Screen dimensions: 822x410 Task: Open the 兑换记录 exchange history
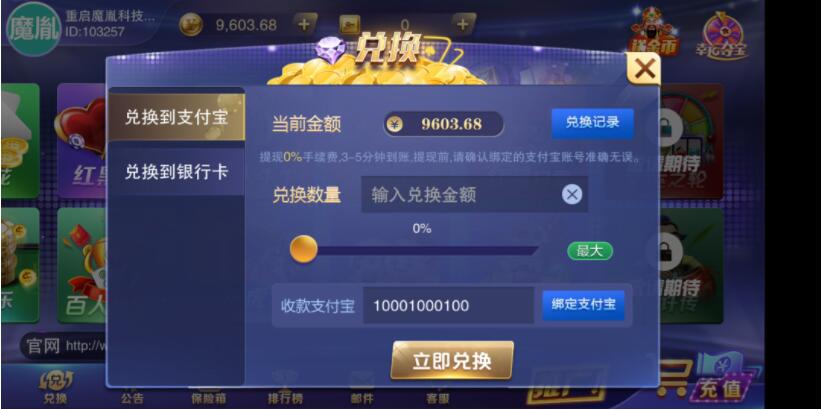(592, 123)
